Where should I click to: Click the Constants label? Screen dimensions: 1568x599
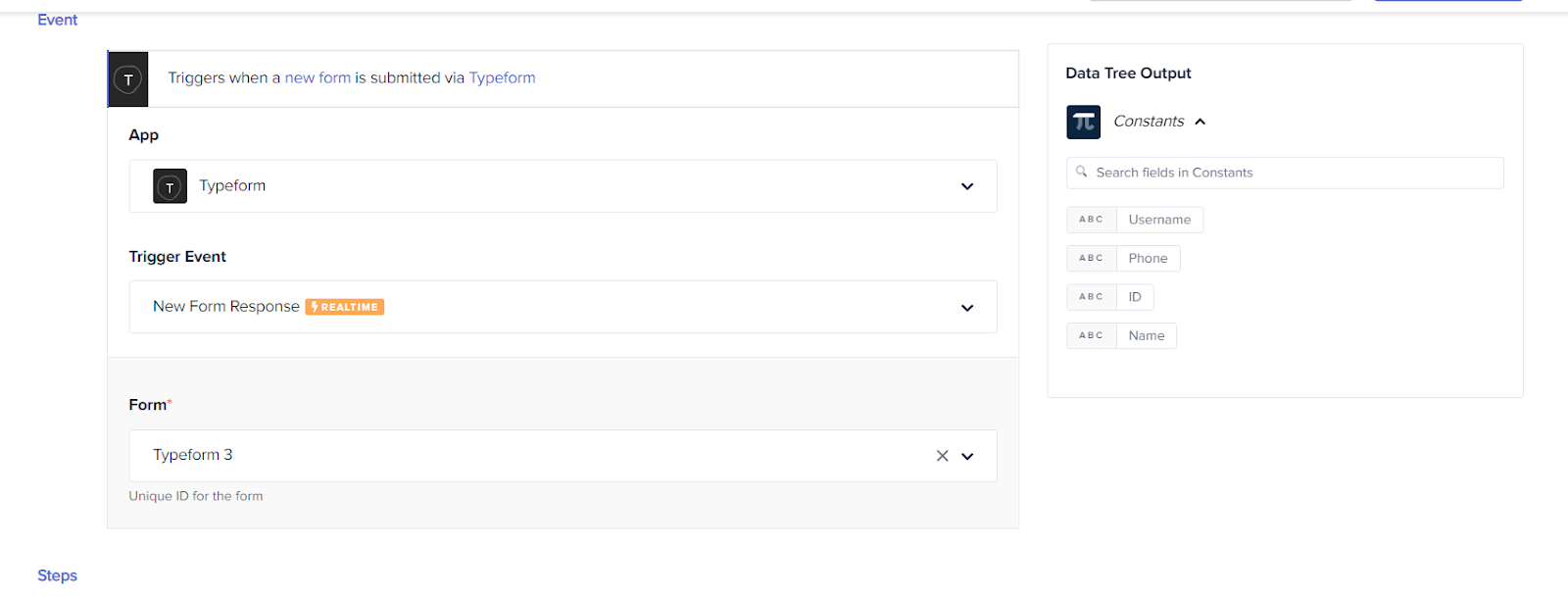[x=1149, y=122]
